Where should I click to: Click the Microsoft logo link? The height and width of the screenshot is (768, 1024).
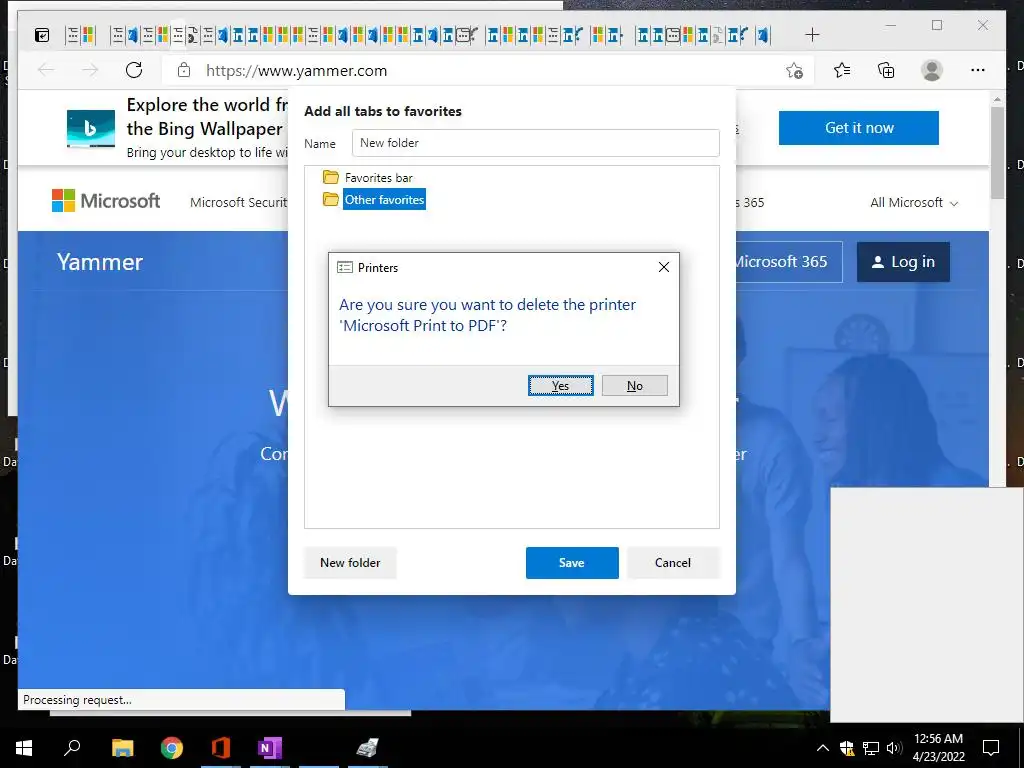106,200
